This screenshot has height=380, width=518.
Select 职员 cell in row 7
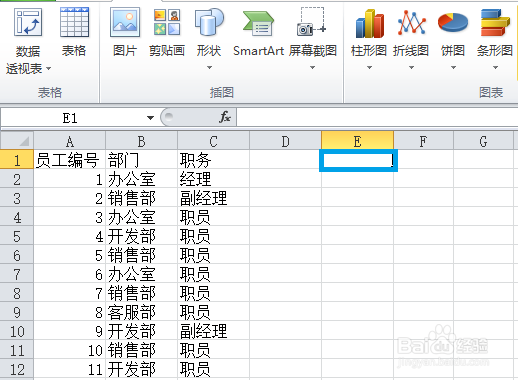tap(214, 274)
